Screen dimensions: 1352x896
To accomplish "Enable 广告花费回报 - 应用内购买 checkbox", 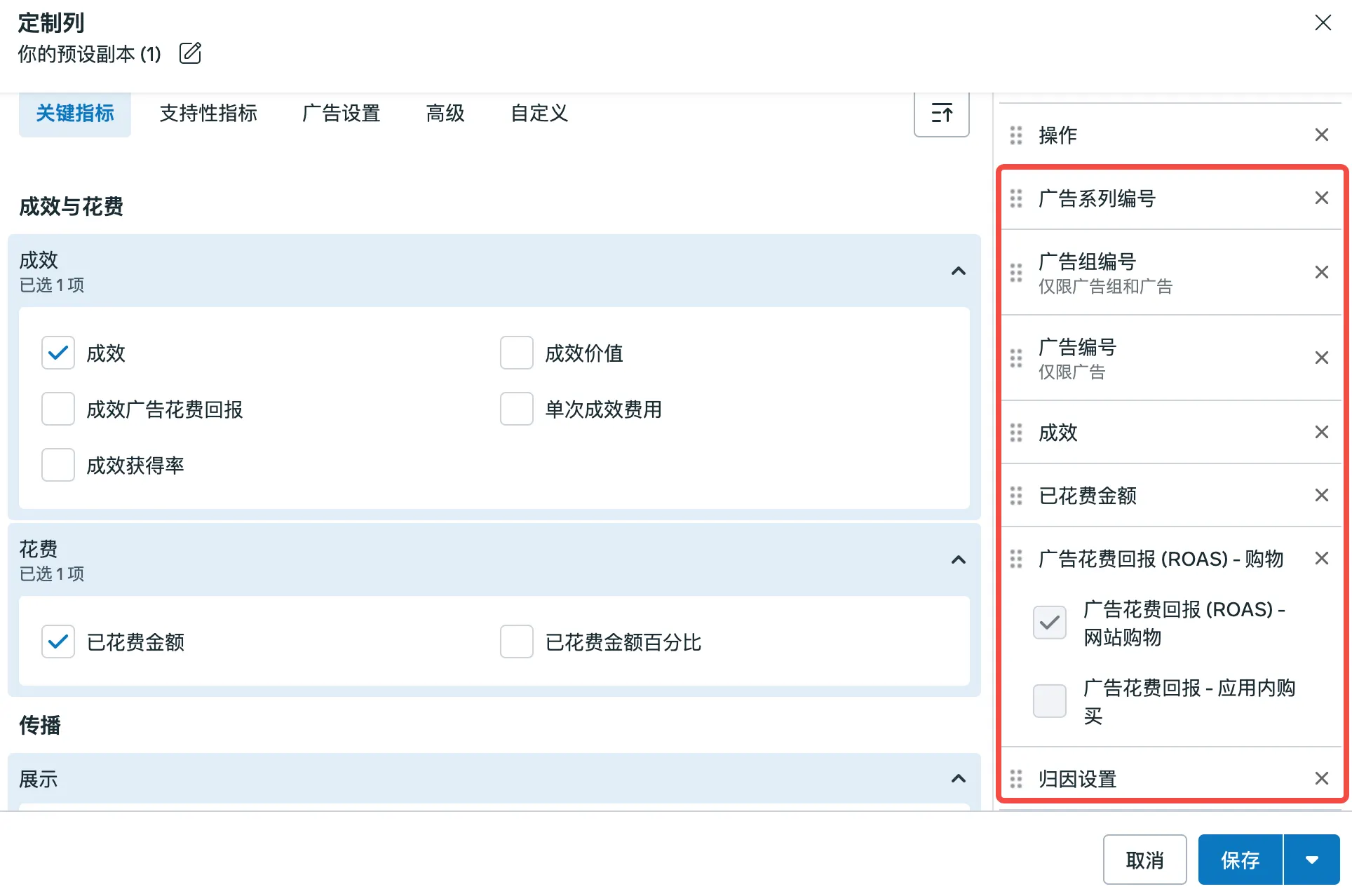I will pyautogui.click(x=1050, y=701).
